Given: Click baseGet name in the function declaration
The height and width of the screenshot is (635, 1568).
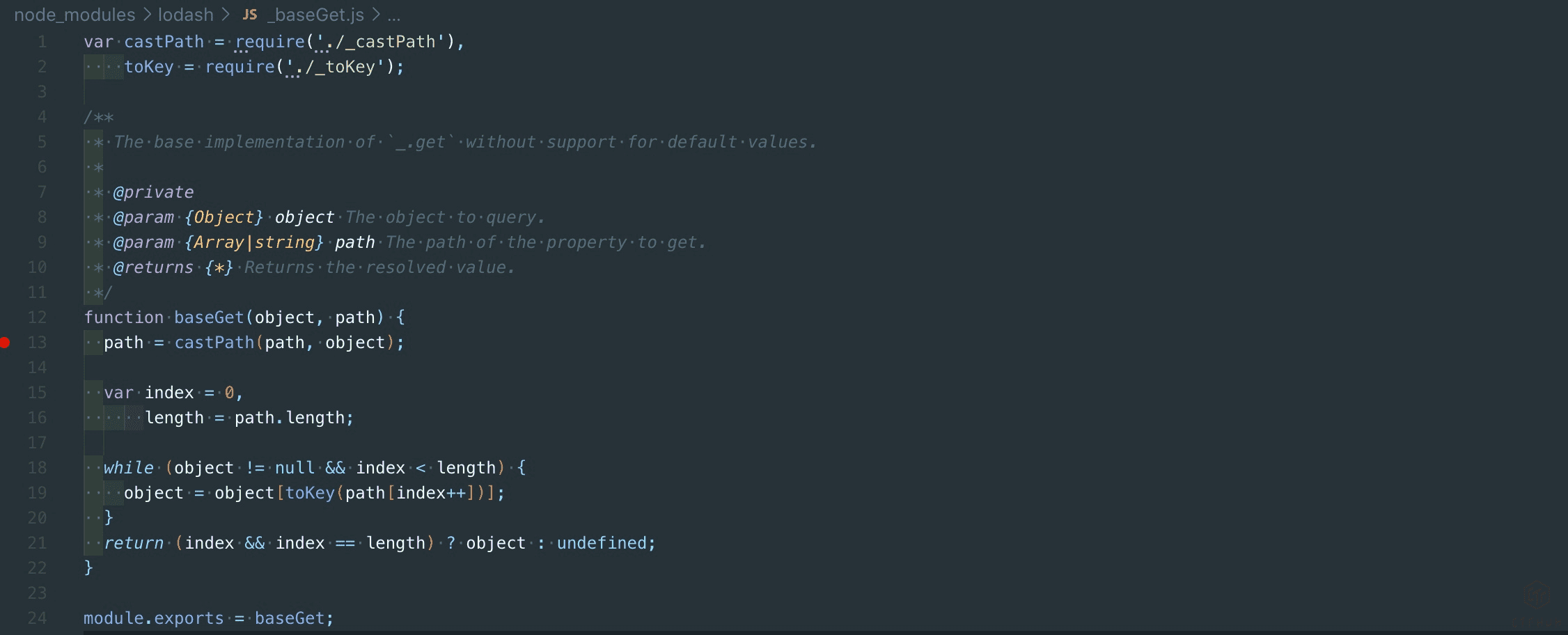Looking at the screenshot, I should [x=209, y=317].
